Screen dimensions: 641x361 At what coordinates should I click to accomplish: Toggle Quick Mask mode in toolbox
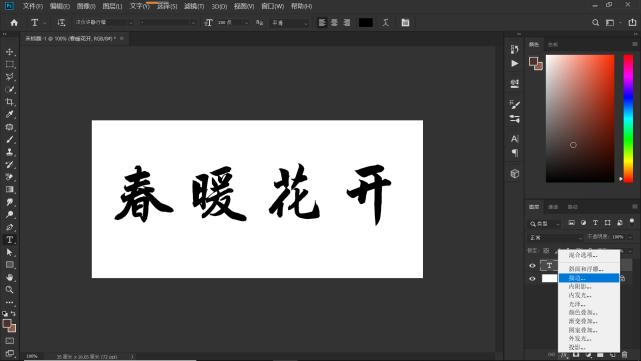pos(9,341)
